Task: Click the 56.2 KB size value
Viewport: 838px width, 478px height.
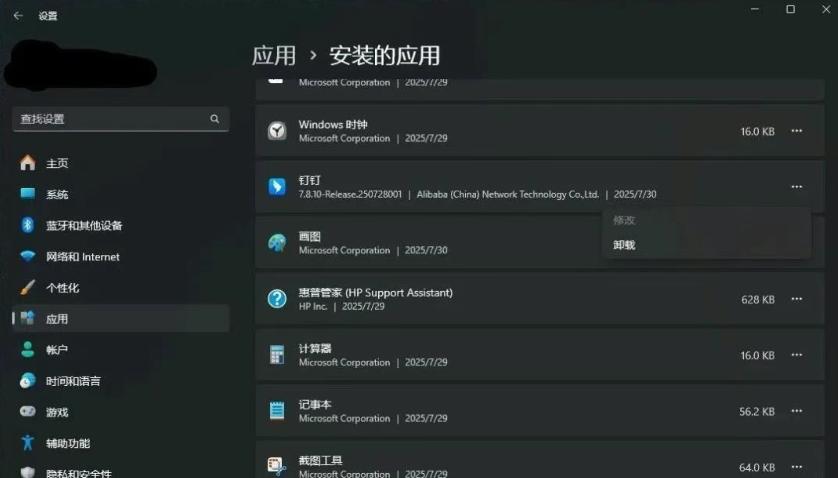Action: tap(757, 411)
